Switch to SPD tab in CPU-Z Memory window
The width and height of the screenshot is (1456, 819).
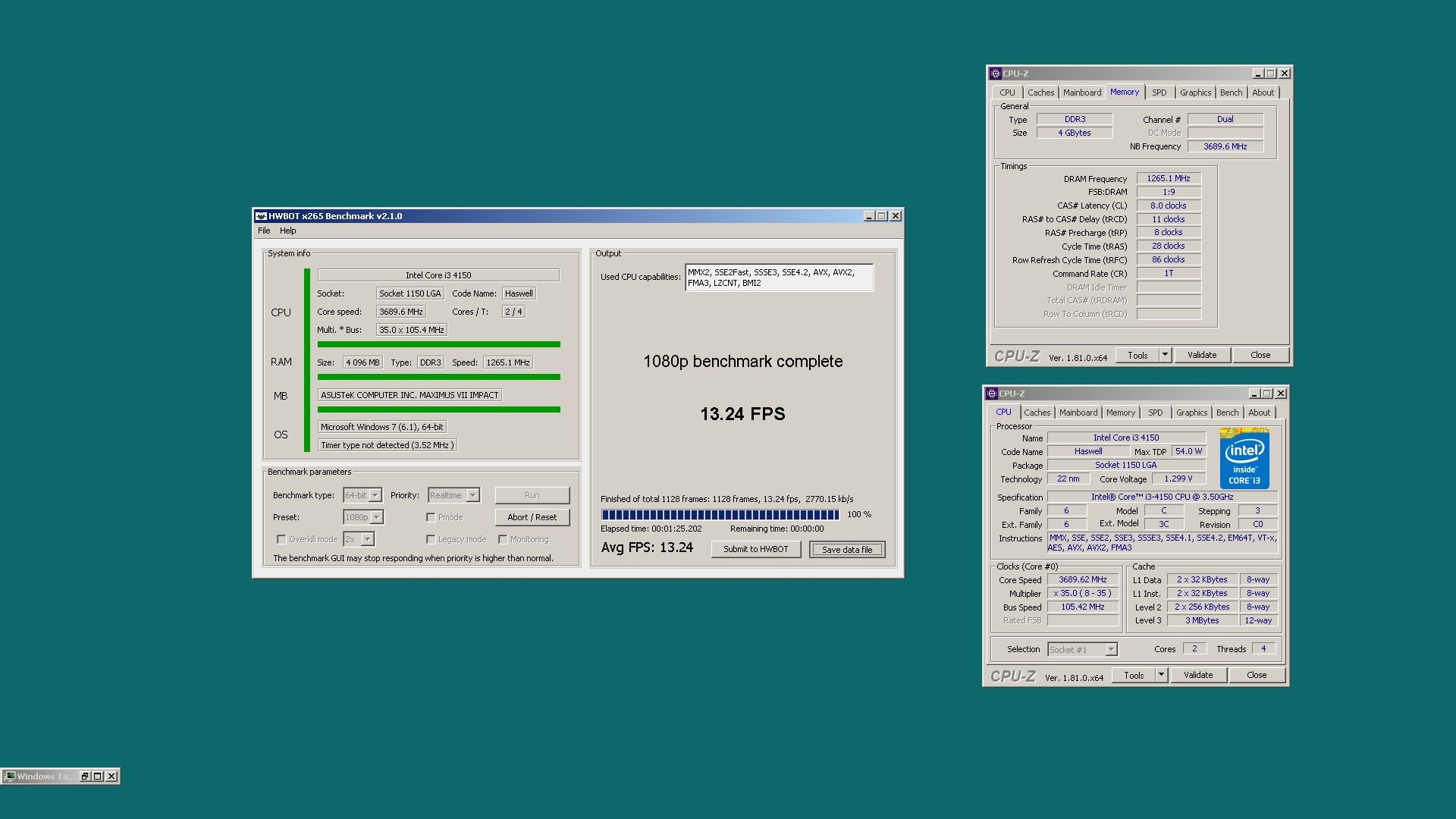(x=1159, y=93)
